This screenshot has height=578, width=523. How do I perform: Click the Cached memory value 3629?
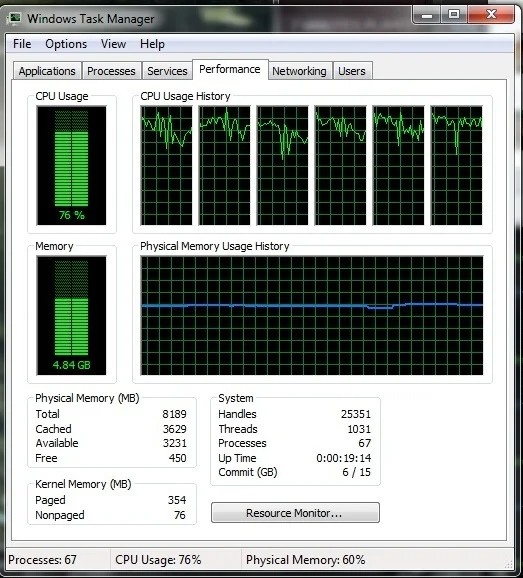point(175,429)
